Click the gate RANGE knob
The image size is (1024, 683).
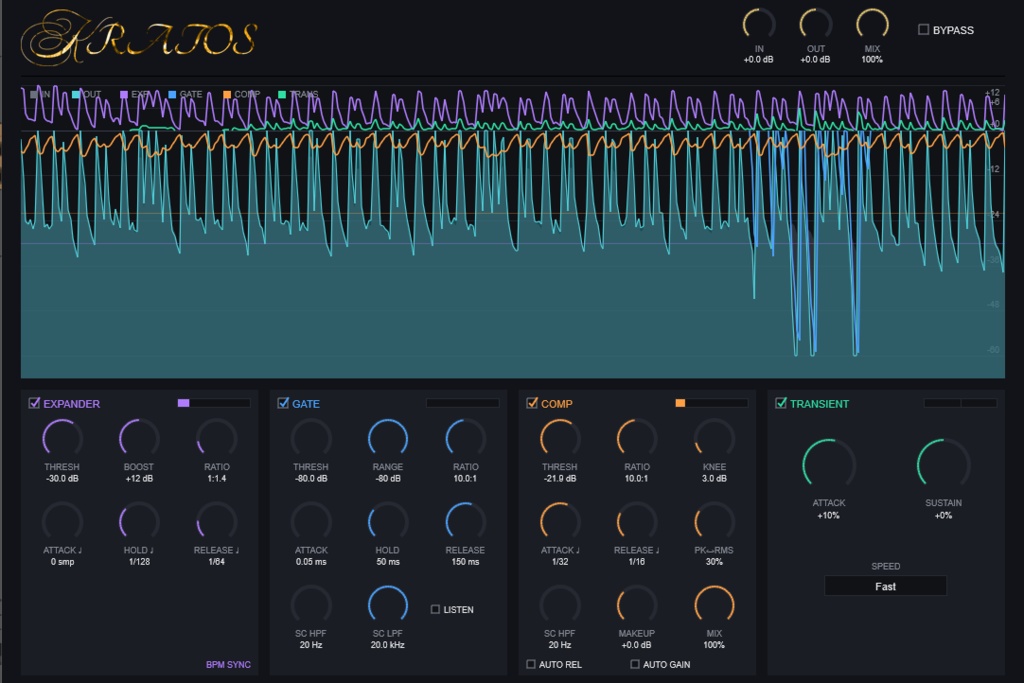pyautogui.click(x=388, y=438)
